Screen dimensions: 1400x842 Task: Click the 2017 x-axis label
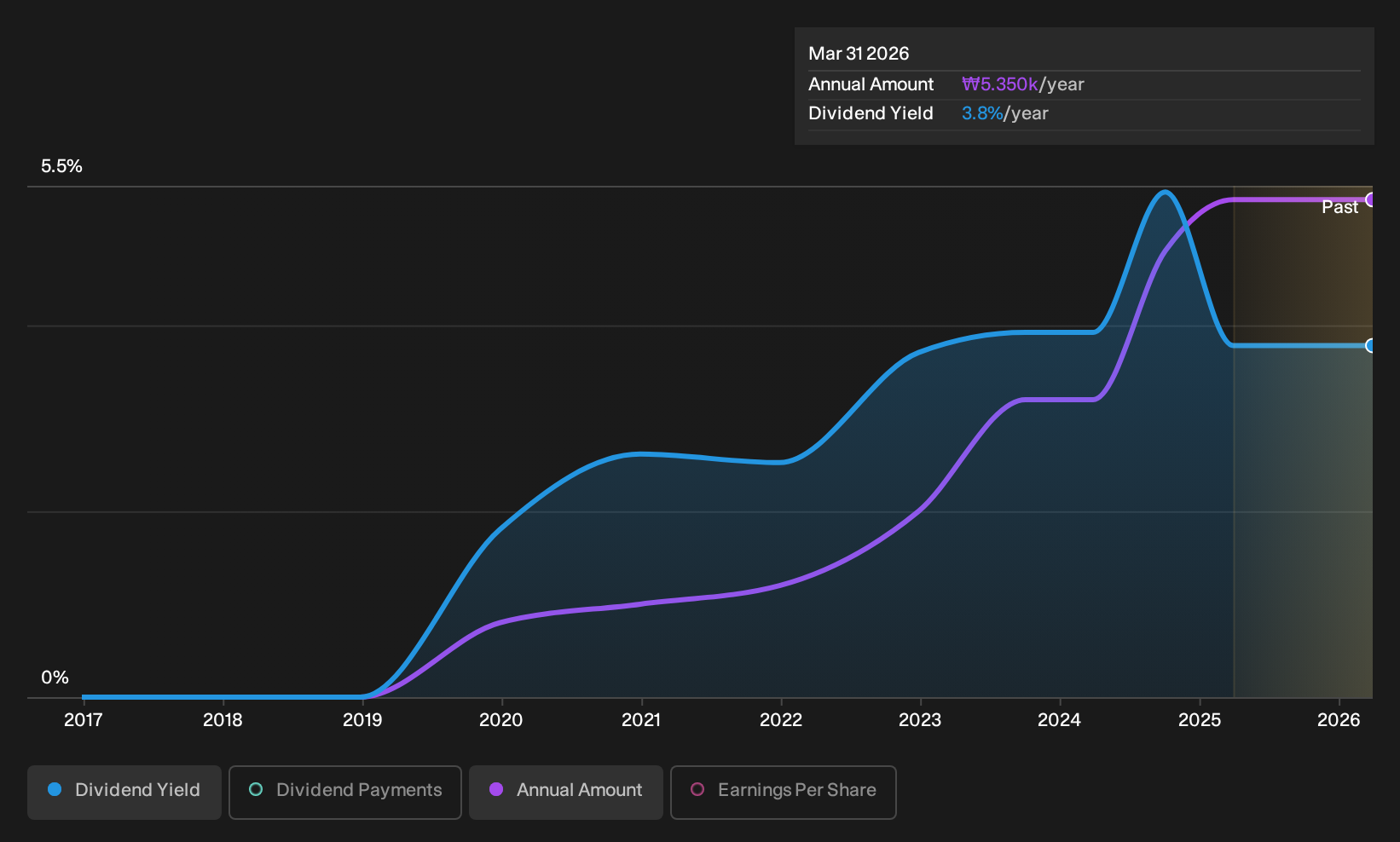(84, 720)
